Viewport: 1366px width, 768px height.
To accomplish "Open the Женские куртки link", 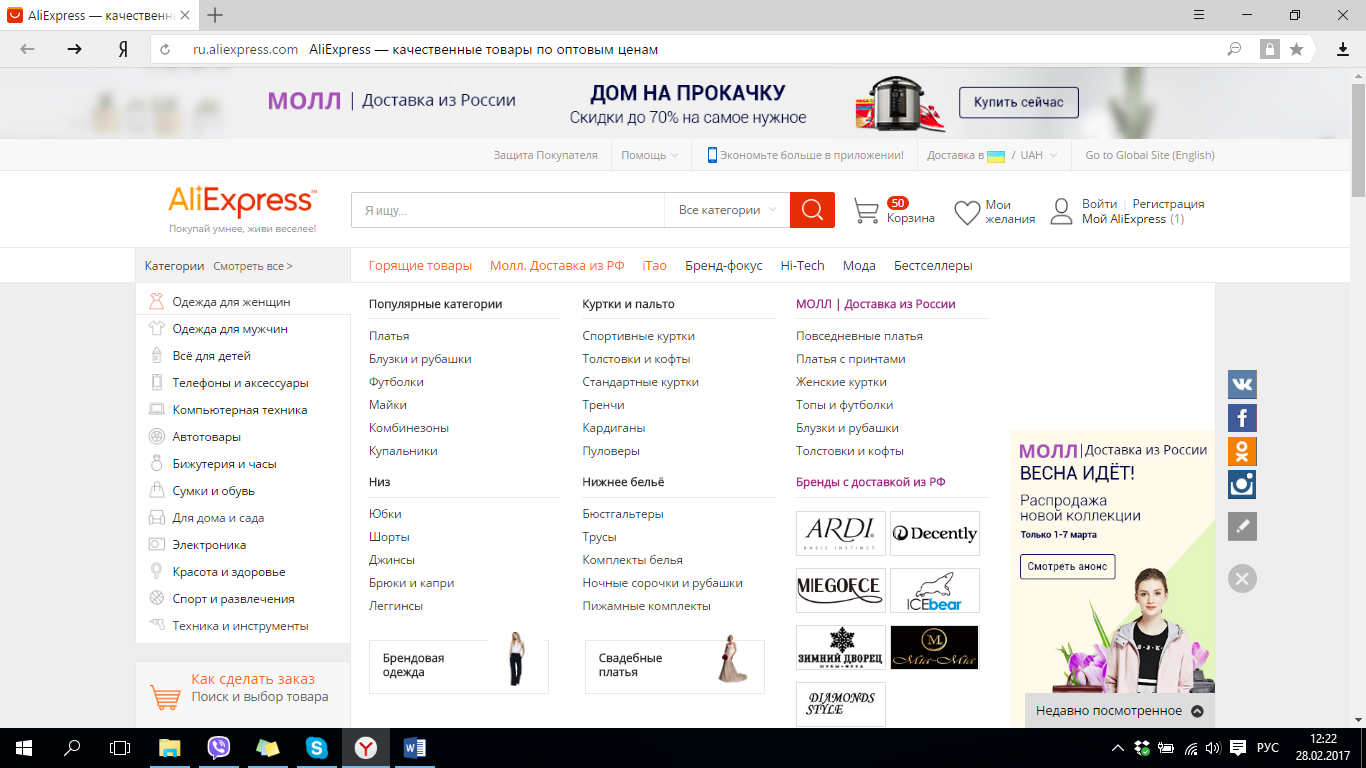I will tap(841, 382).
